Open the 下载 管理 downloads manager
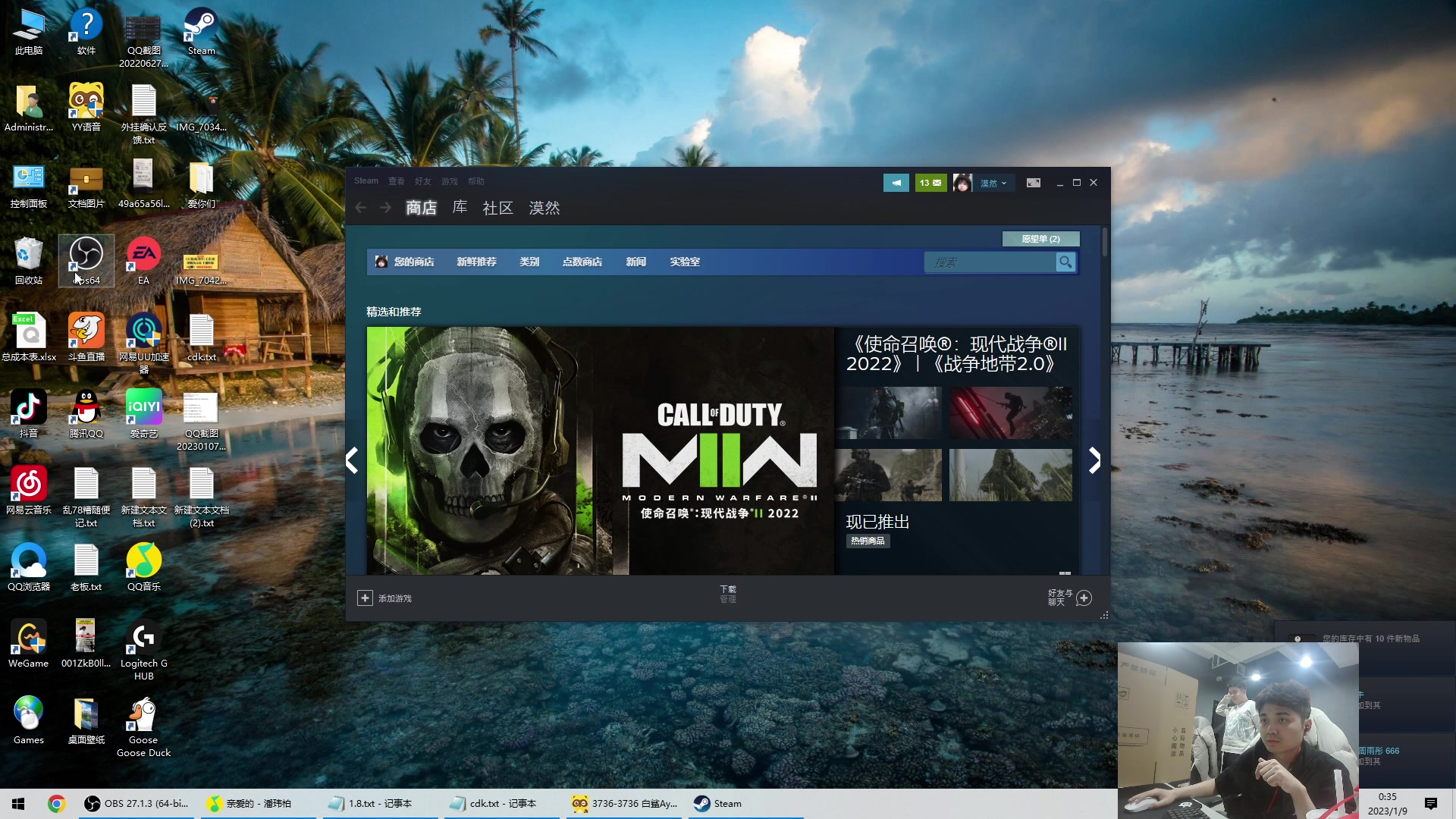 pyautogui.click(x=728, y=594)
